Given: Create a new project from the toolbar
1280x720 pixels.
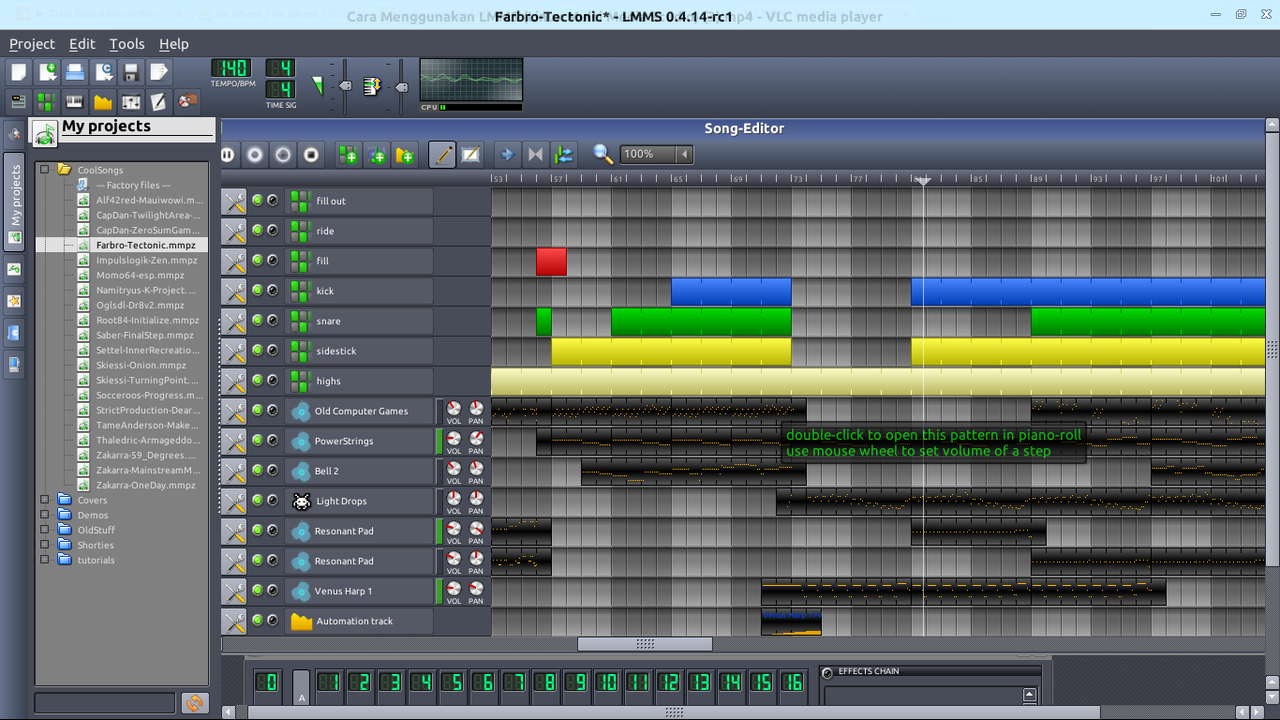Looking at the screenshot, I should pos(19,72).
